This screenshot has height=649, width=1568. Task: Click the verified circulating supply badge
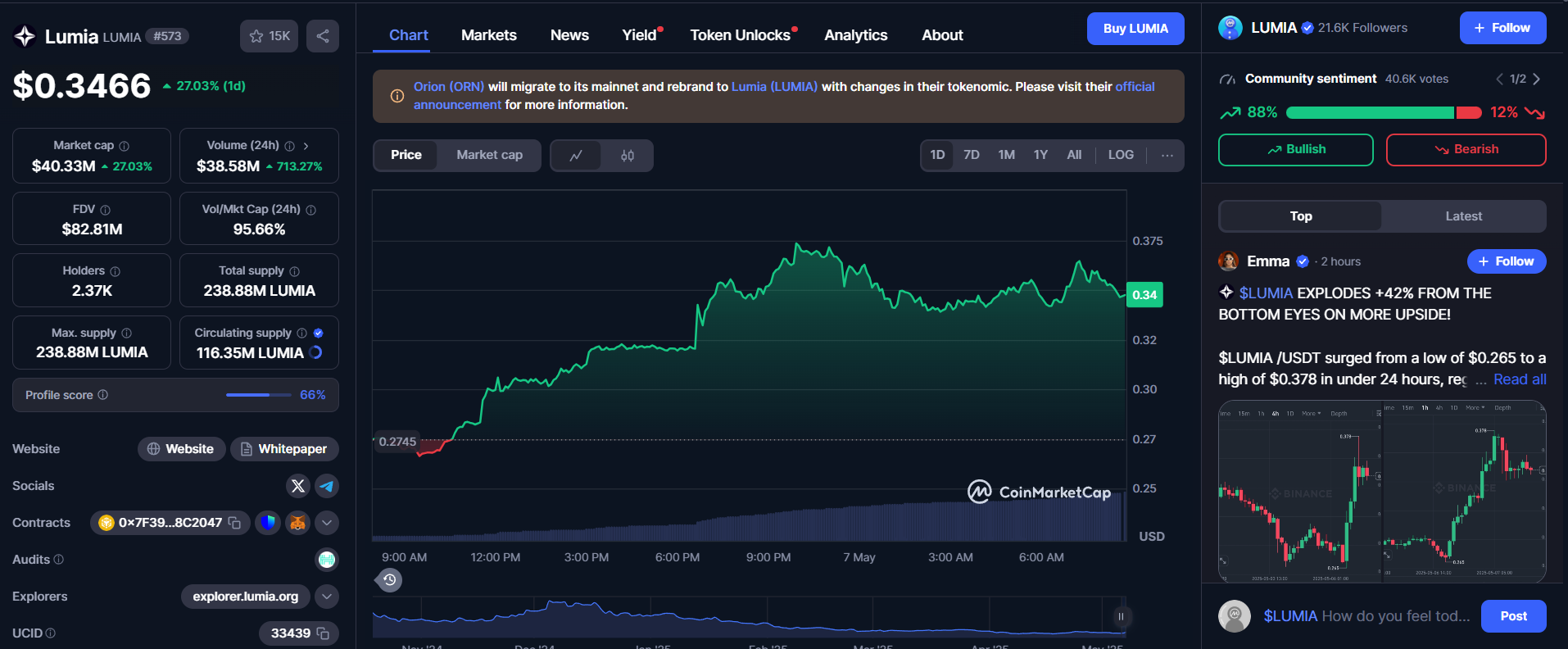(319, 333)
